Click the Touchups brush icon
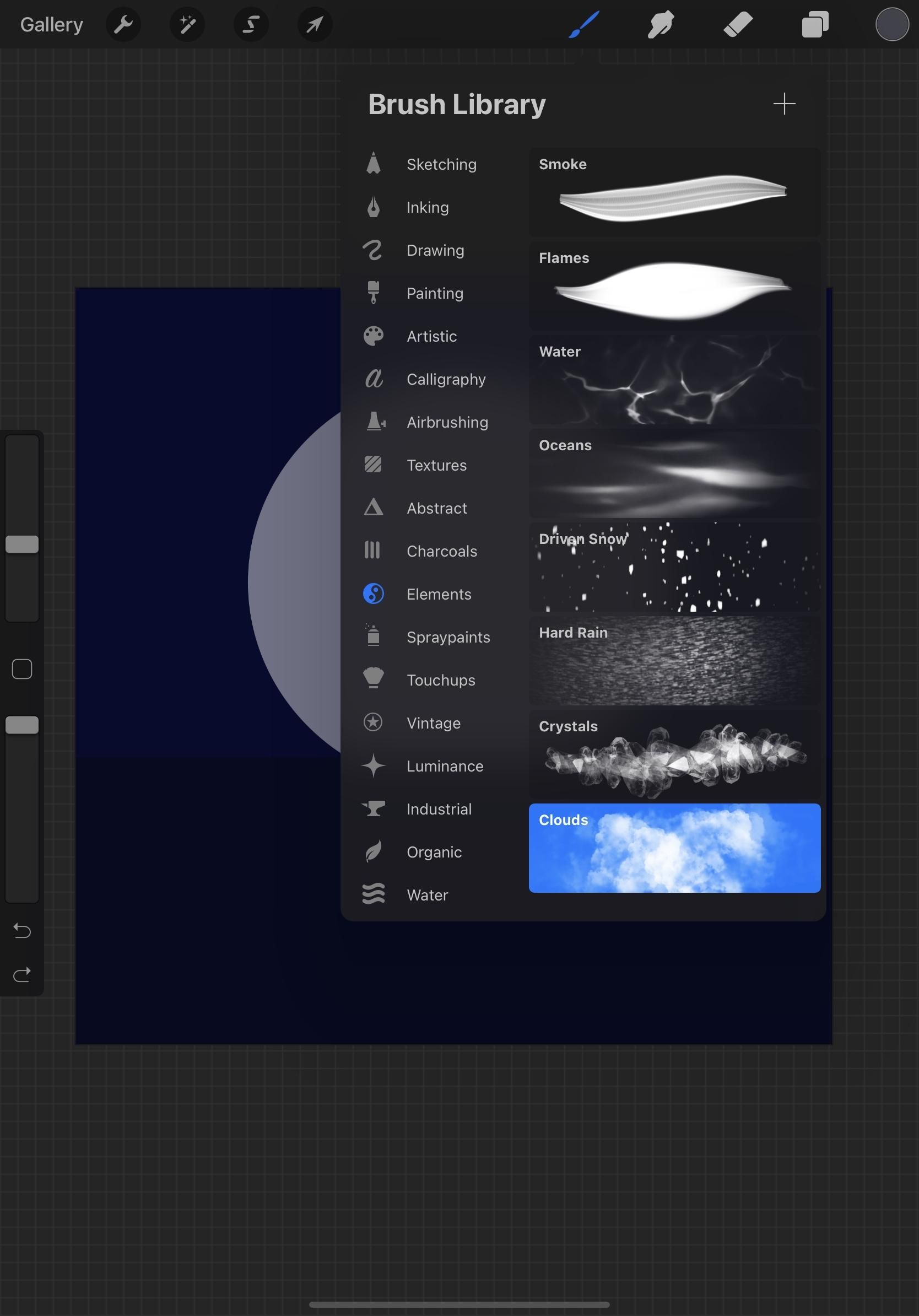Viewport: 919px width, 1316px height. (374, 678)
